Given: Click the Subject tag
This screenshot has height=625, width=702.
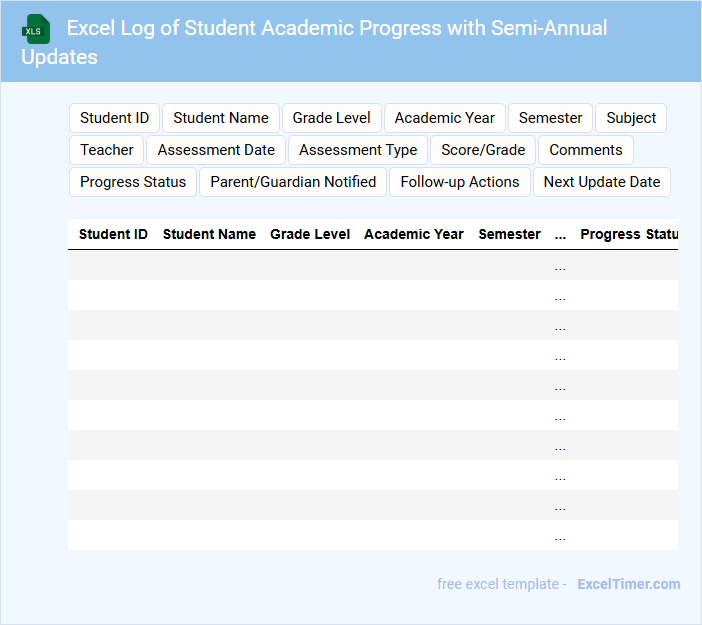Looking at the screenshot, I should 631,118.
